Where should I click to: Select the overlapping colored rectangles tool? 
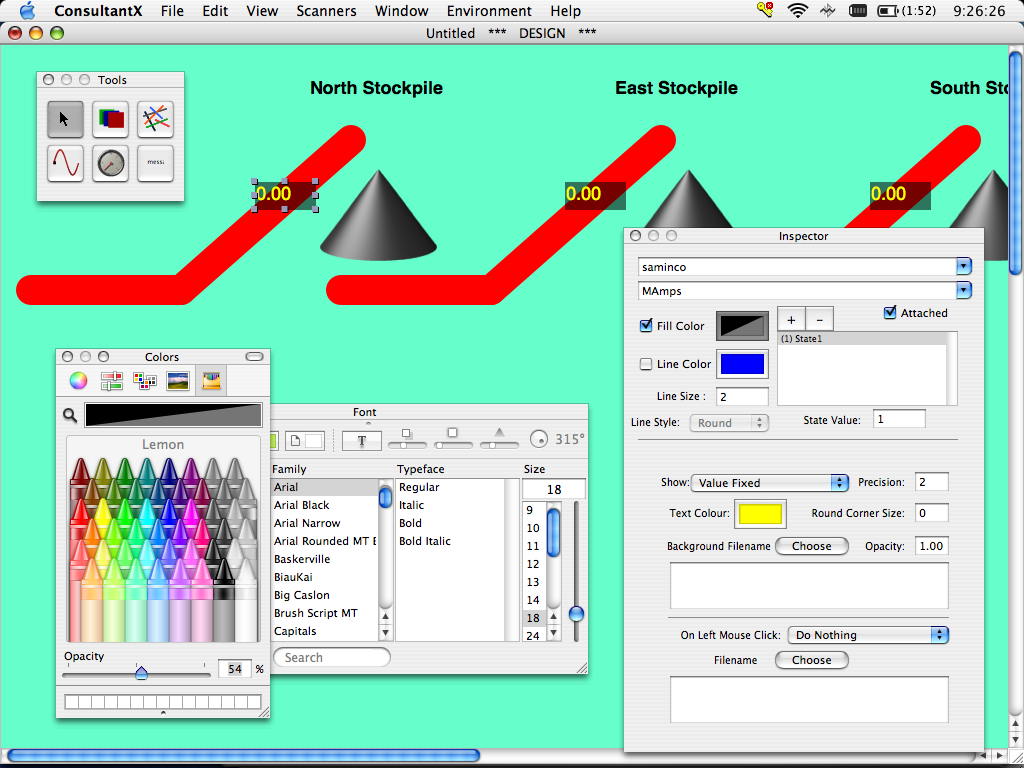coord(110,119)
